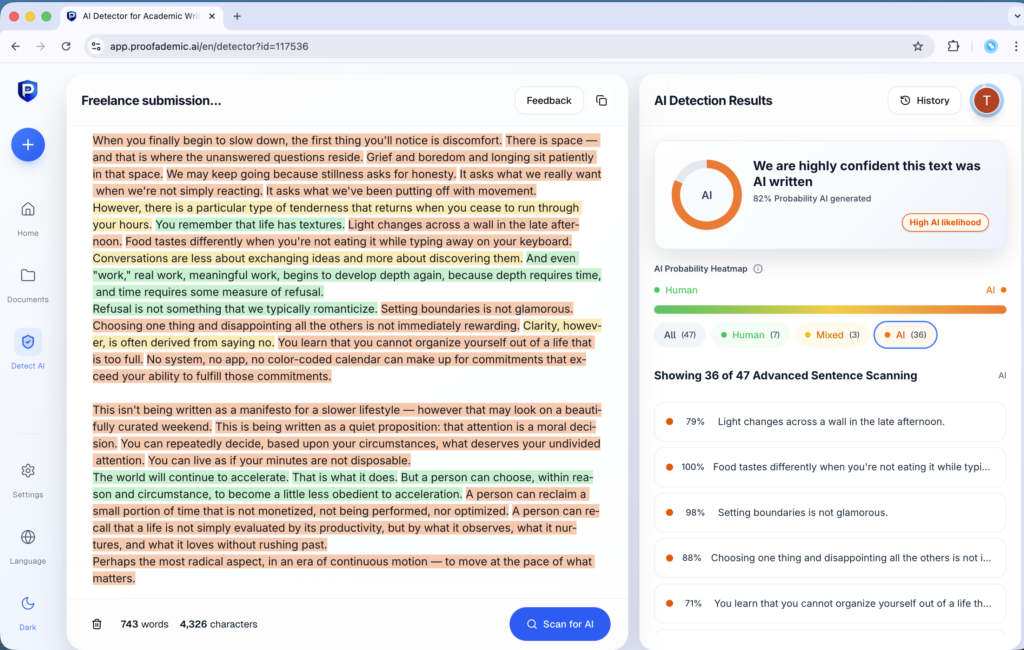Open the Language selector in the sidebar
The image size is (1024, 650).
(x=27, y=547)
